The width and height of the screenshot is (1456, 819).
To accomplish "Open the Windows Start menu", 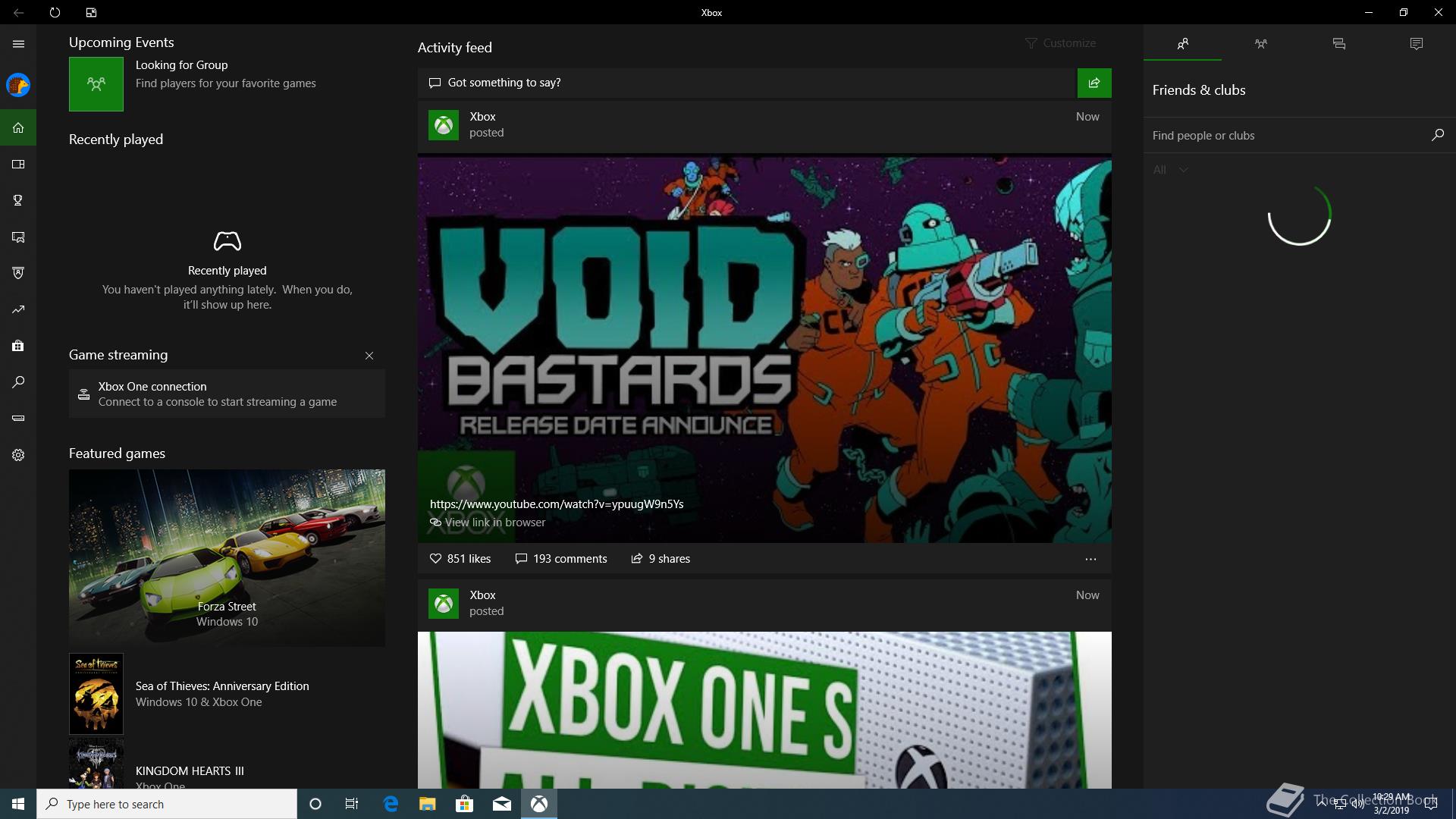I will (x=18, y=804).
